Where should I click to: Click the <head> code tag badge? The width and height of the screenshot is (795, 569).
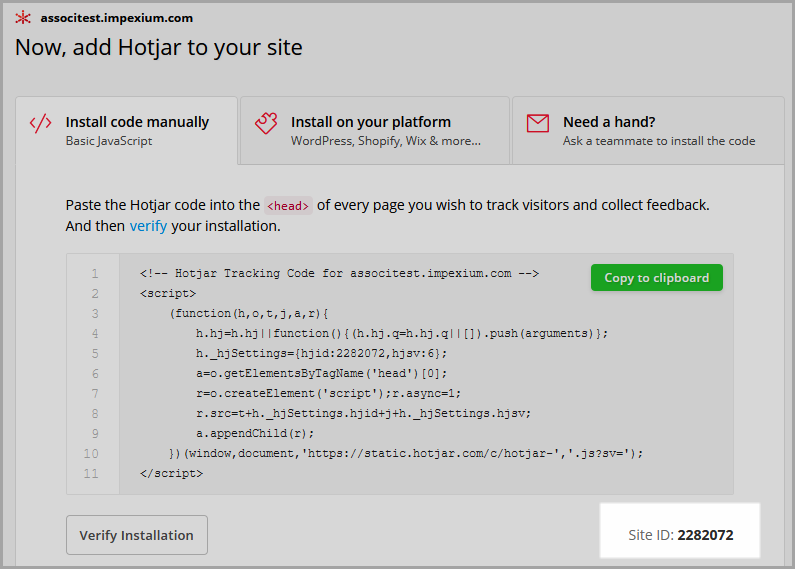click(288, 205)
